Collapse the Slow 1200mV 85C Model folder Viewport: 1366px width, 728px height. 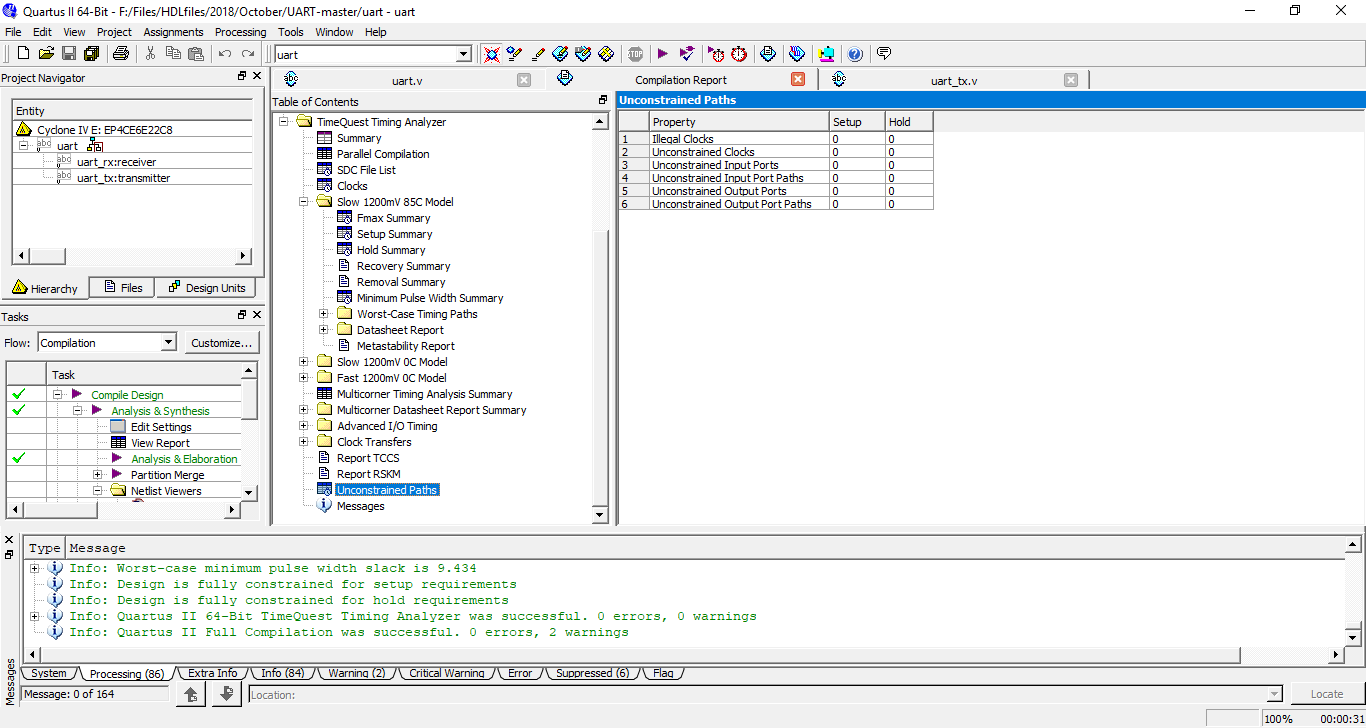pos(304,202)
